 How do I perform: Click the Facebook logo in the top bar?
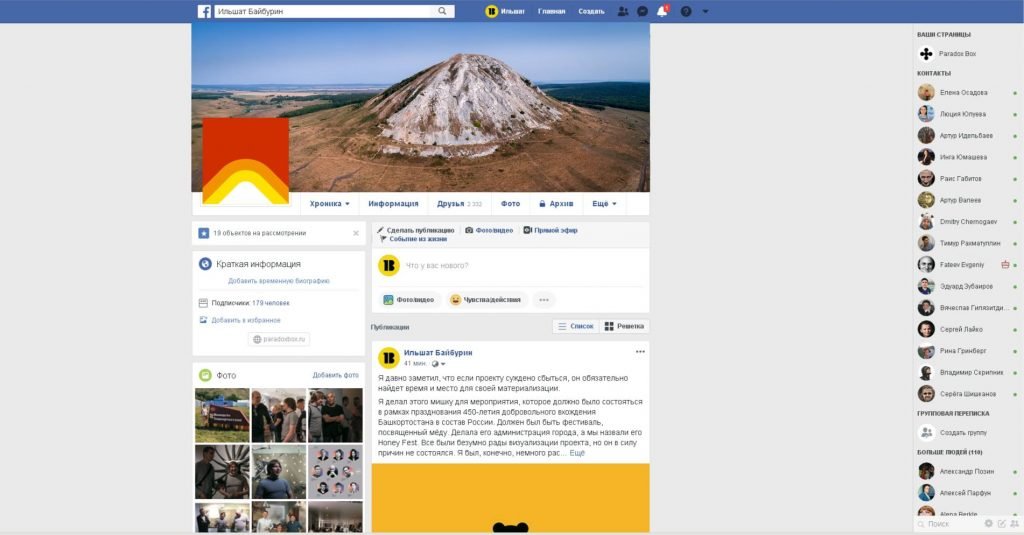[x=204, y=11]
